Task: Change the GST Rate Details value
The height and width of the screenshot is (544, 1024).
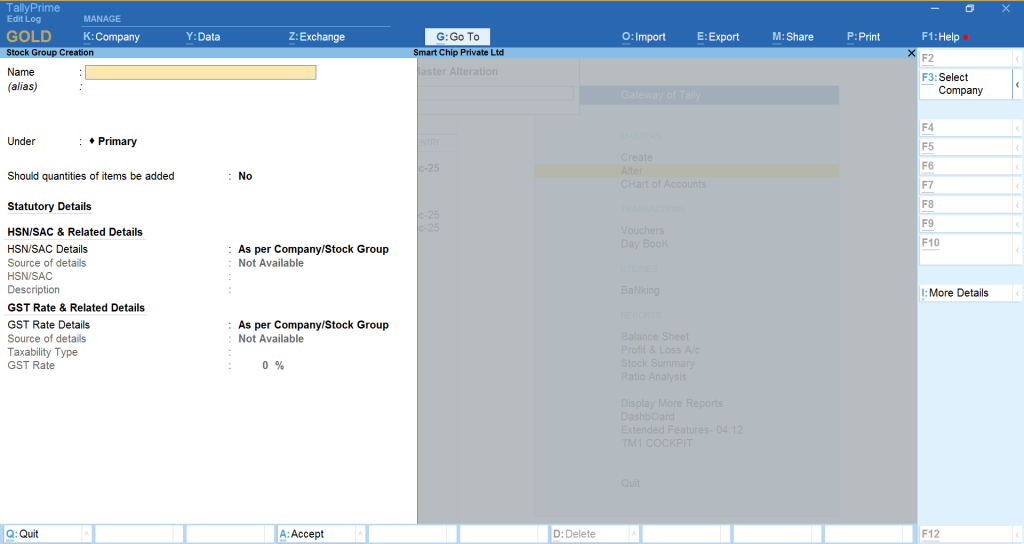Action: pos(313,325)
